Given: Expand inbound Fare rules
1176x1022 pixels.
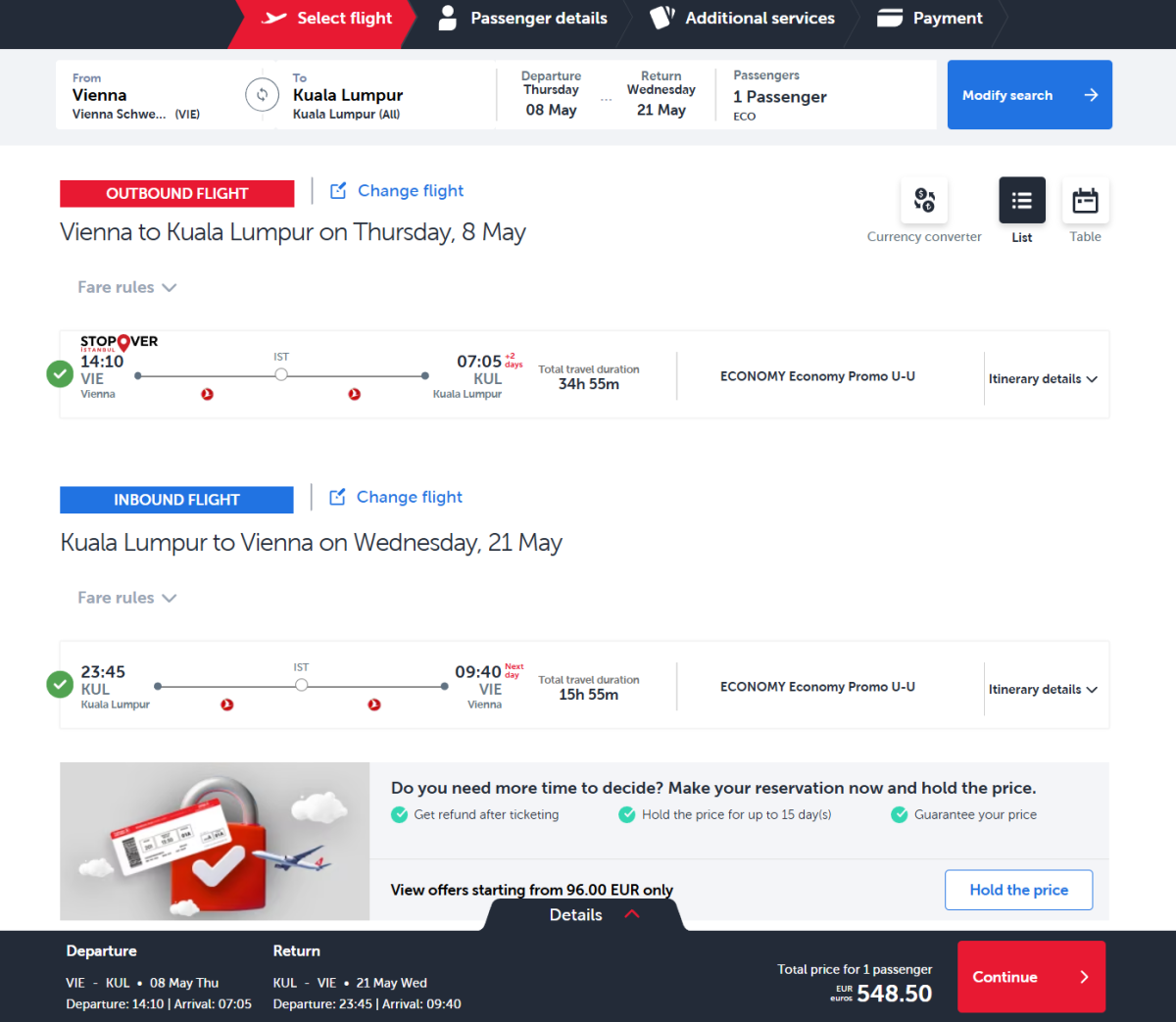Looking at the screenshot, I should (126, 598).
